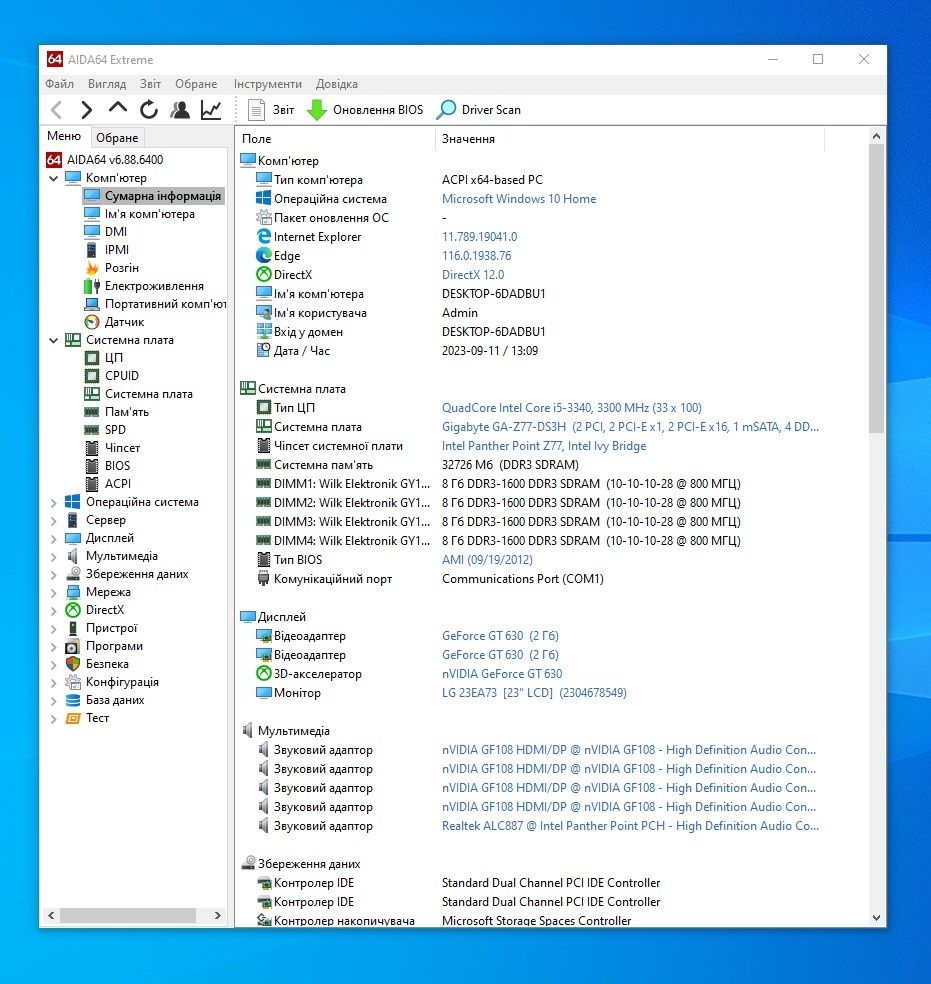The image size is (931, 984).
Task: Open the LG 23EA73 monitor link
Action: point(534,693)
